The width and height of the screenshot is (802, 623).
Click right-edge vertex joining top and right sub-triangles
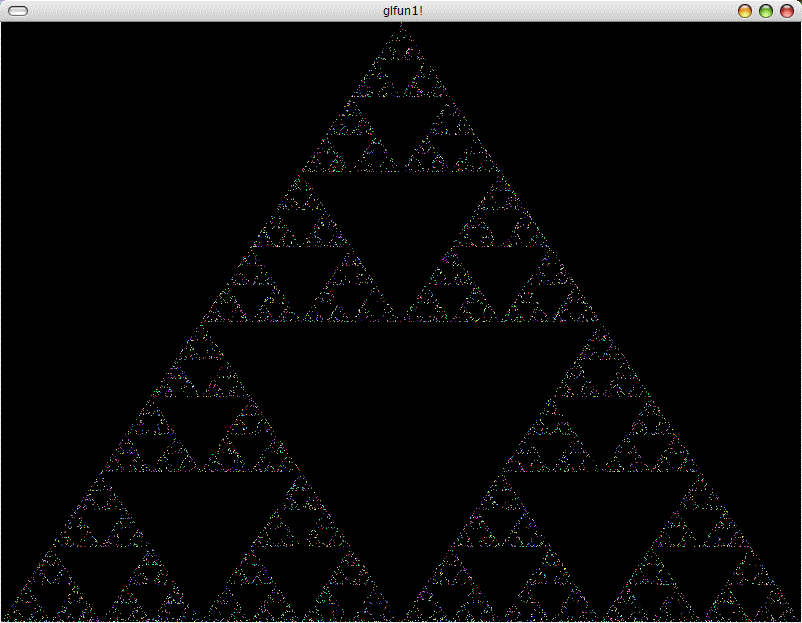point(599,321)
